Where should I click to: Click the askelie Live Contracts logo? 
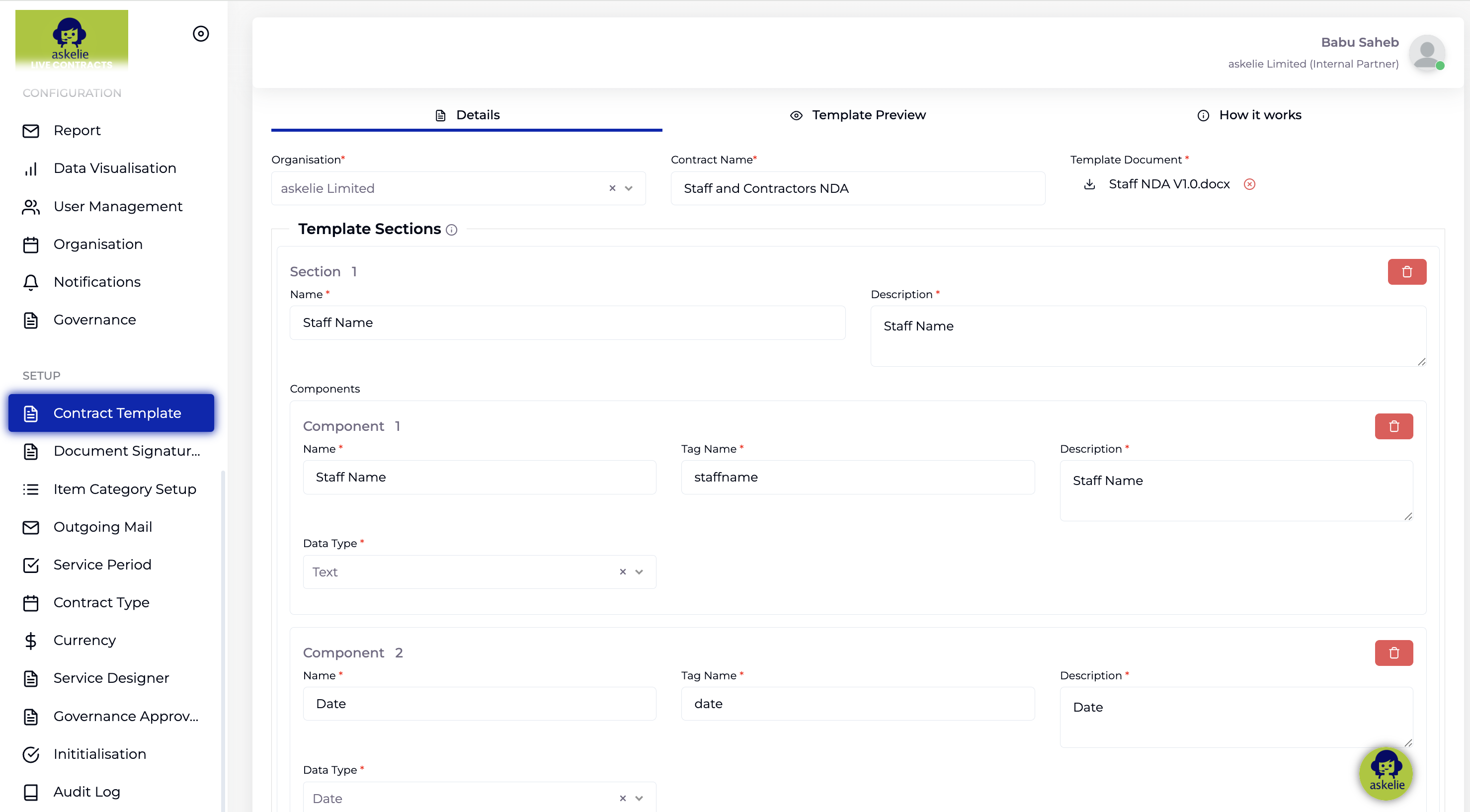[x=72, y=40]
